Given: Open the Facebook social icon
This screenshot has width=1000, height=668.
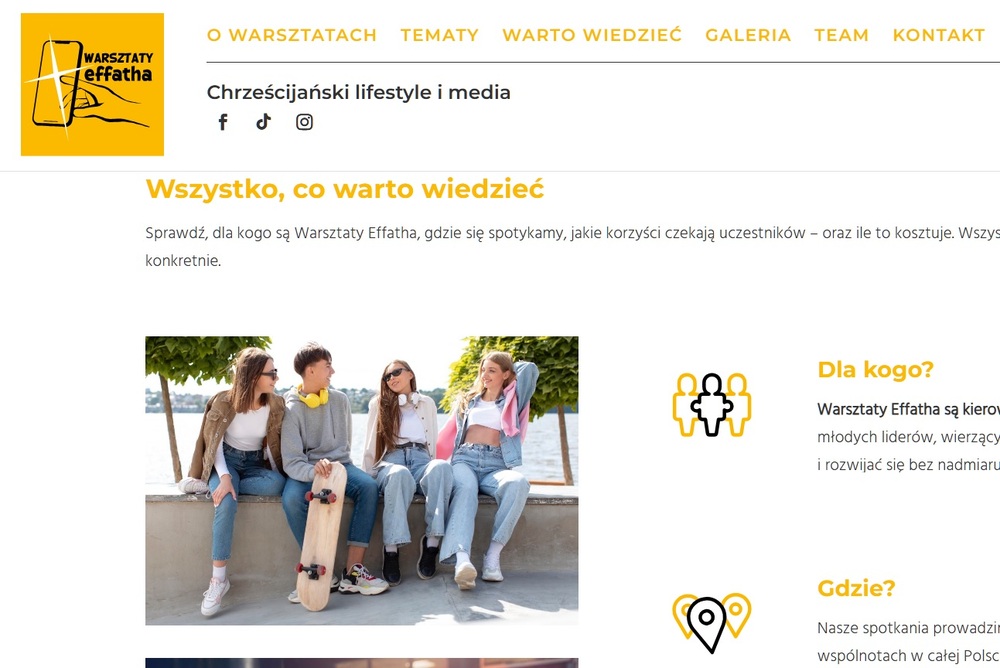Looking at the screenshot, I should (223, 122).
